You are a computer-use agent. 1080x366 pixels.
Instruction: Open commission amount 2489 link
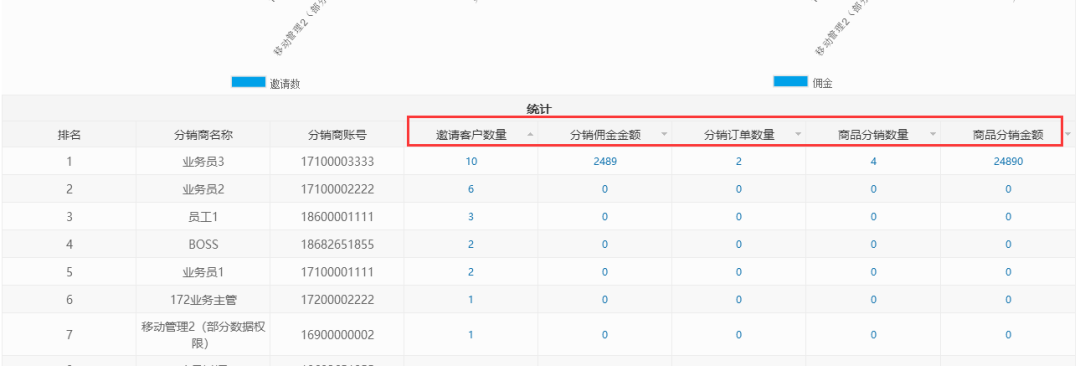[x=605, y=161]
